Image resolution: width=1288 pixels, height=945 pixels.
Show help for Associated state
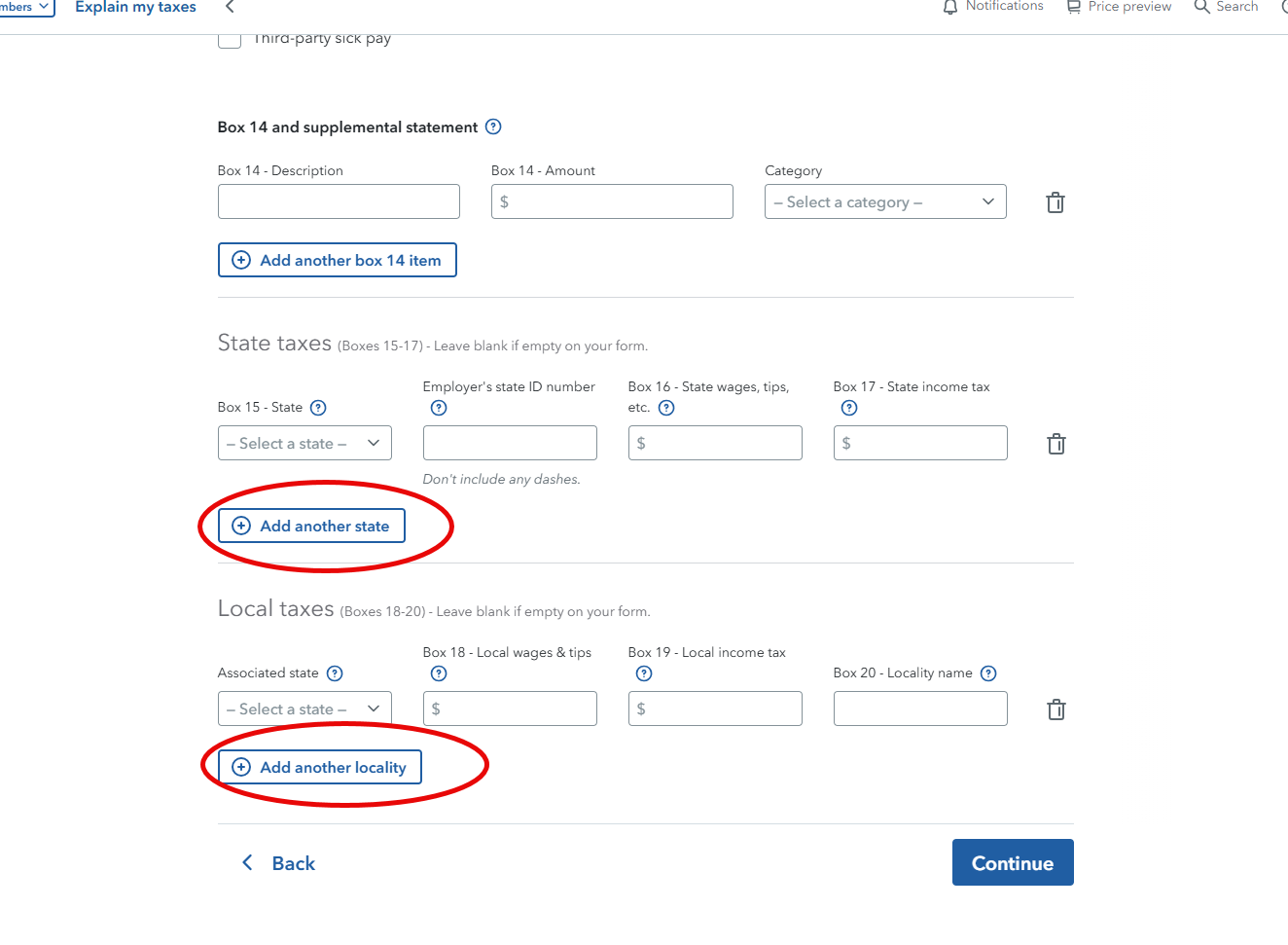point(335,673)
